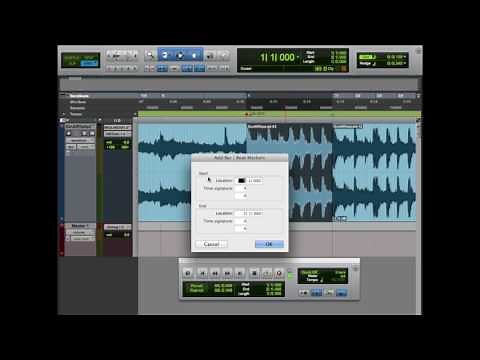The width and height of the screenshot is (480, 360).
Task: Open the Nudge value dropdown
Action: pyautogui.click(x=405, y=63)
